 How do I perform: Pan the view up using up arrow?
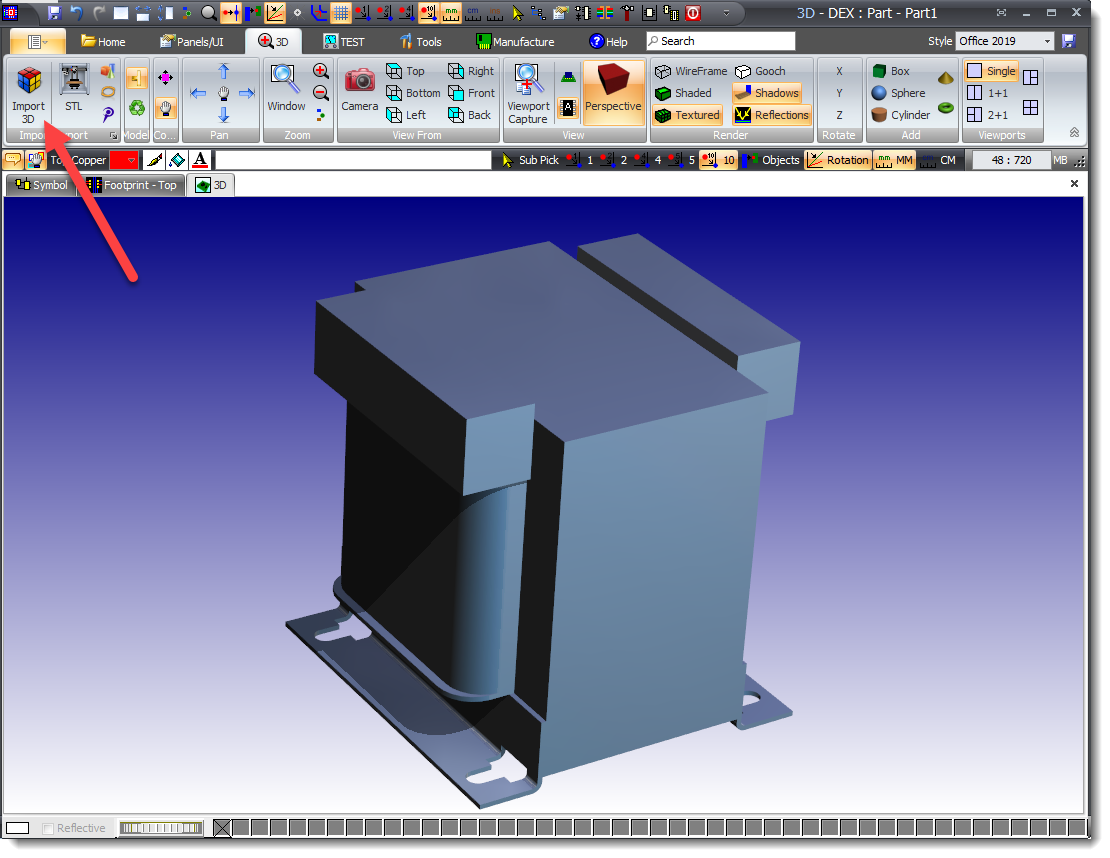pos(224,71)
